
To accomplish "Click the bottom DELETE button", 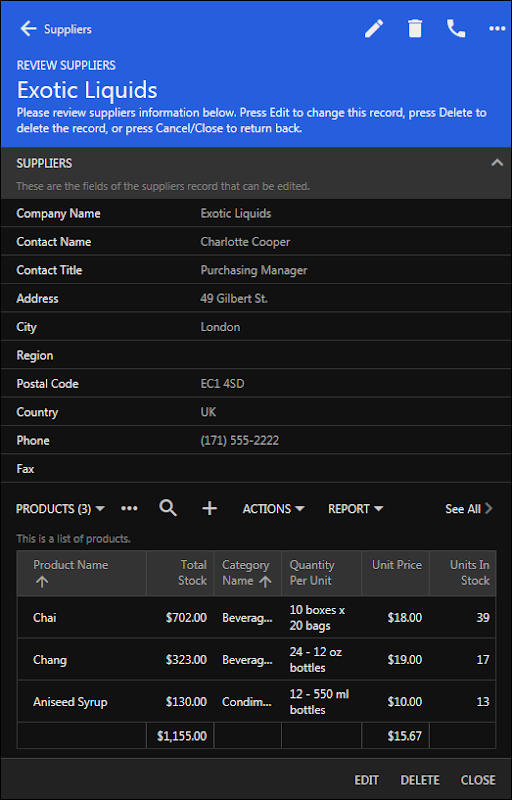I will [420, 780].
